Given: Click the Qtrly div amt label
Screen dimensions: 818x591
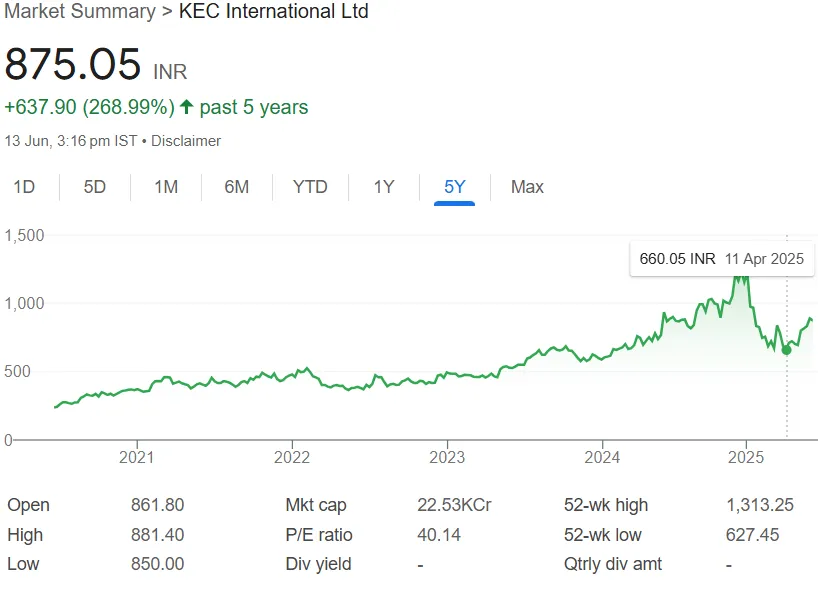Looking at the screenshot, I should pos(612,564).
